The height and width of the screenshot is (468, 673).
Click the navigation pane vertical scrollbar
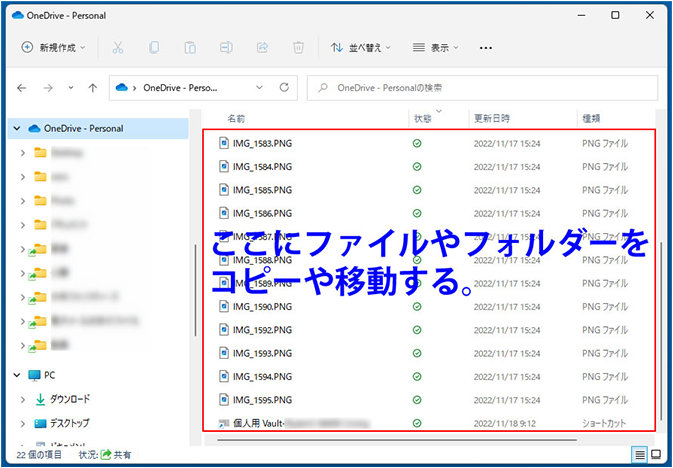196,290
